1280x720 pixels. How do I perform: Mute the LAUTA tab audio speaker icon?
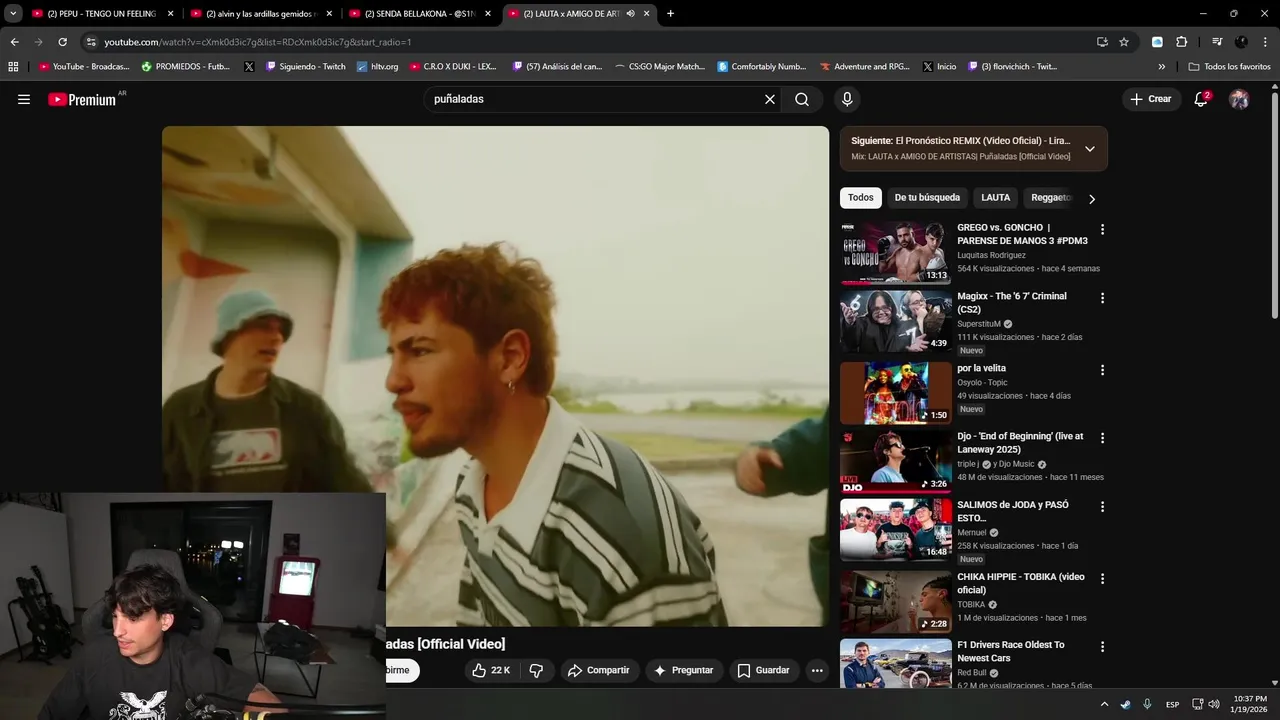click(x=630, y=14)
